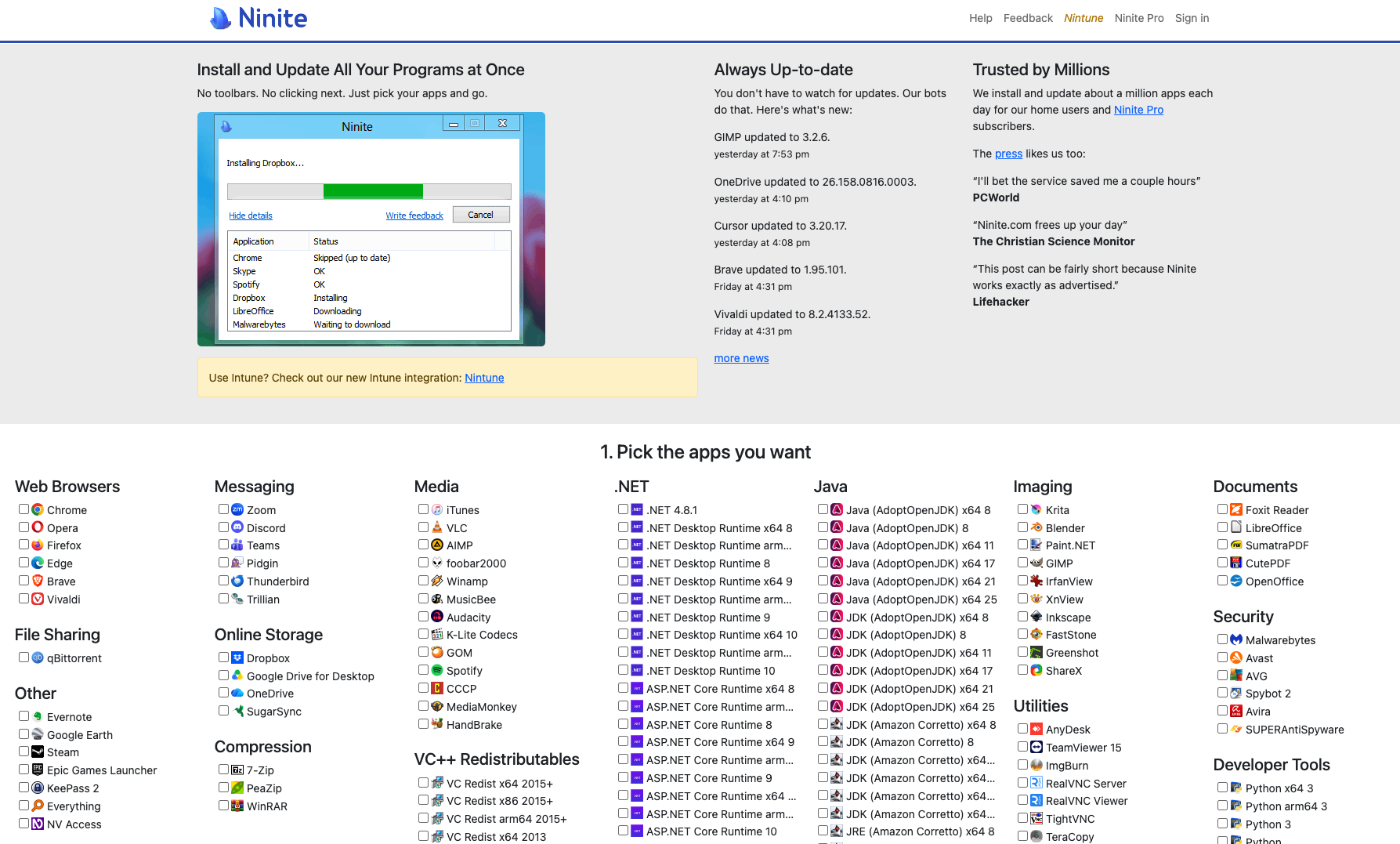Click the 'GIMP updated to 3.2.6.' news entry
This screenshot has width=1400, height=844.
click(x=772, y=137)
